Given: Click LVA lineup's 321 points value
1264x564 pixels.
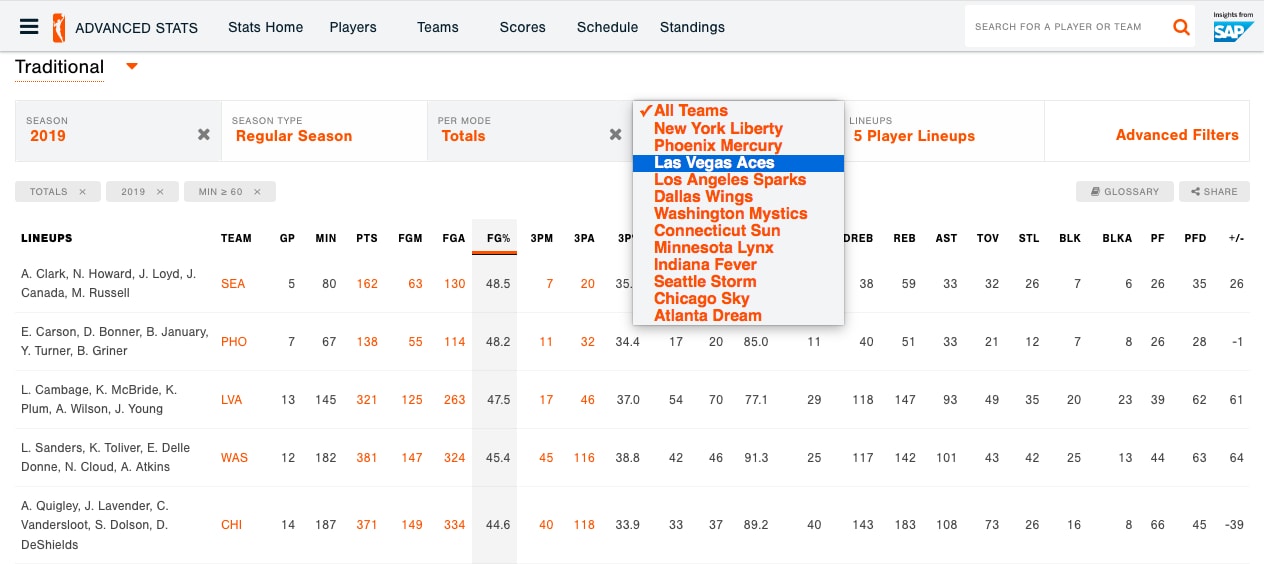Looking at the screenshot, I should (367, 400).
